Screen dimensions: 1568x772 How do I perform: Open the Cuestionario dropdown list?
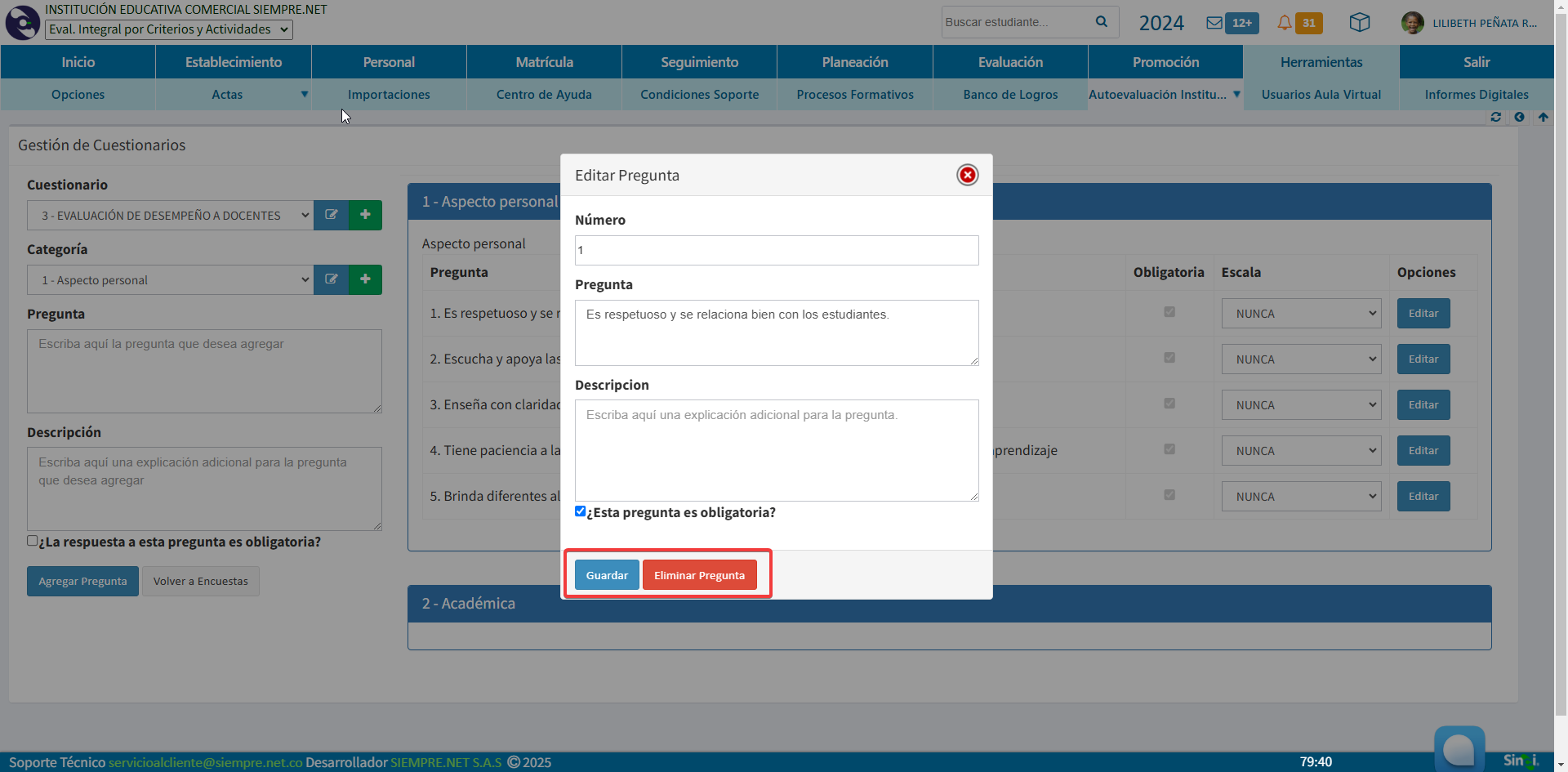click(170, 215)
